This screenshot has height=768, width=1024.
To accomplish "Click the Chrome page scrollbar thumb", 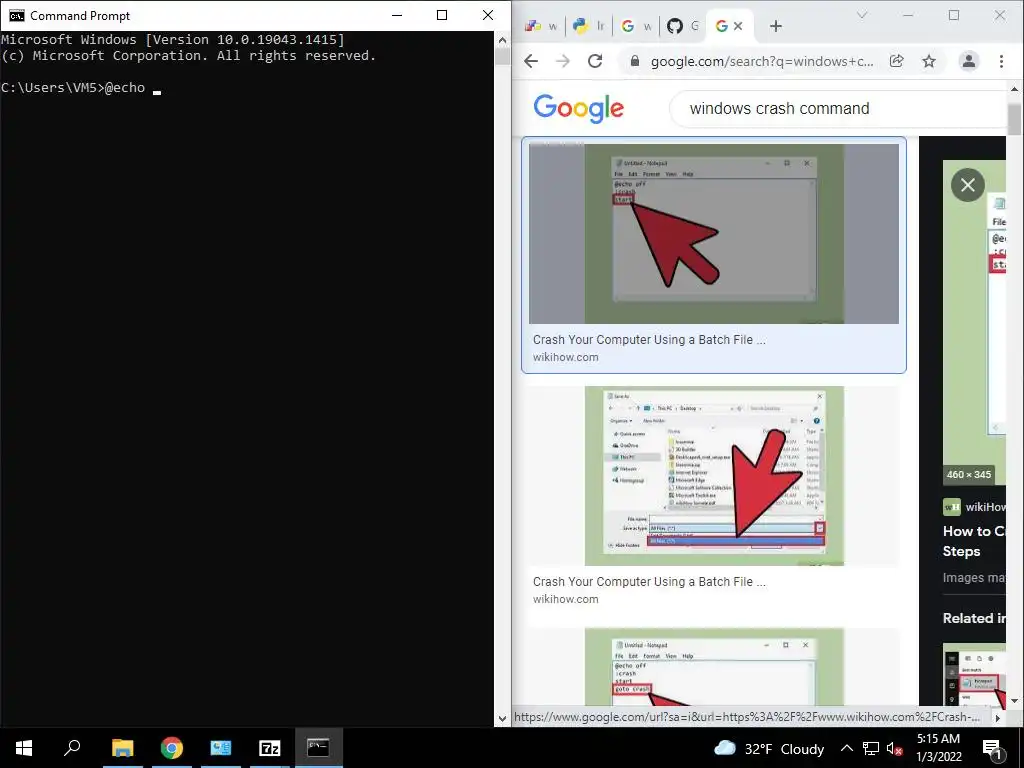I will pyautogui.click(x=1014, y=119).
